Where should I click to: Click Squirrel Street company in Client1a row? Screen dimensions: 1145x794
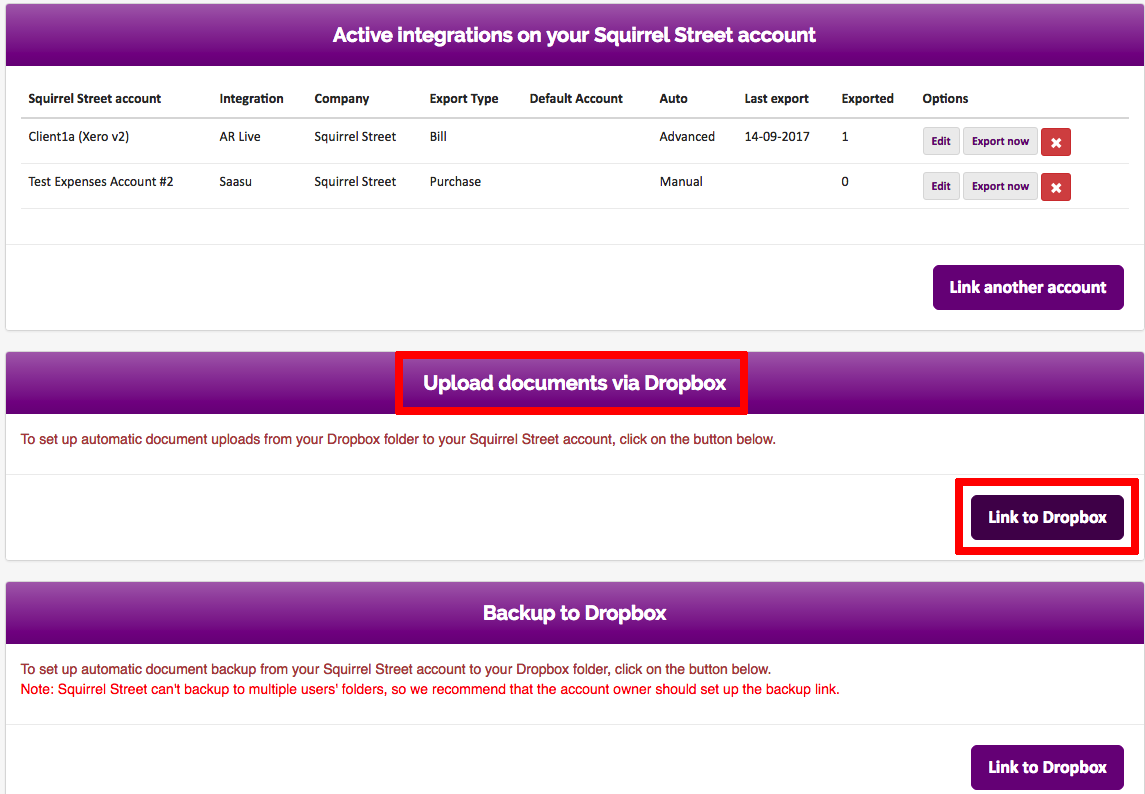[355, 137]
